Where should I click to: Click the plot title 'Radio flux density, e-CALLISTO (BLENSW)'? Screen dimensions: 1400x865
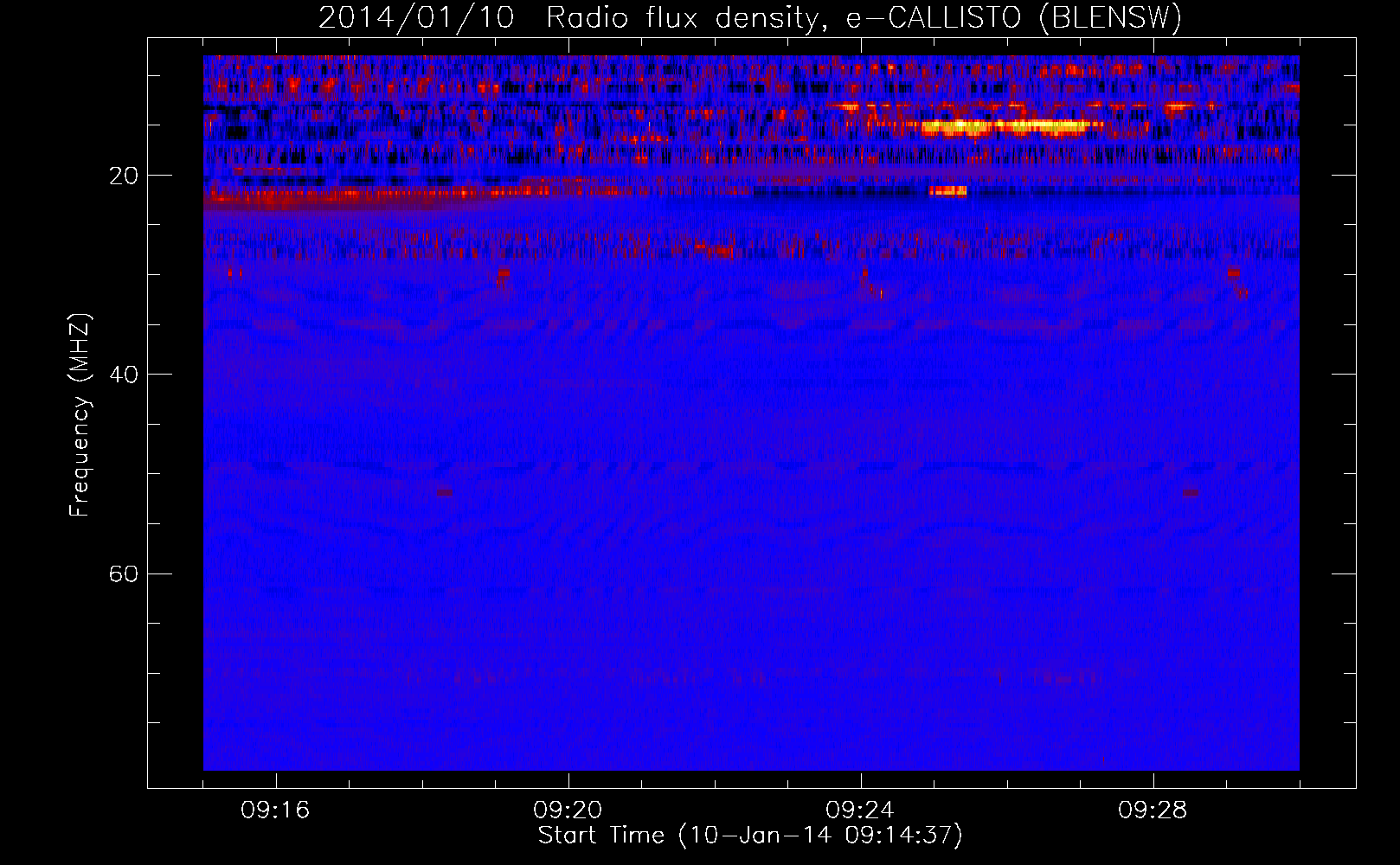click(864, 18)
